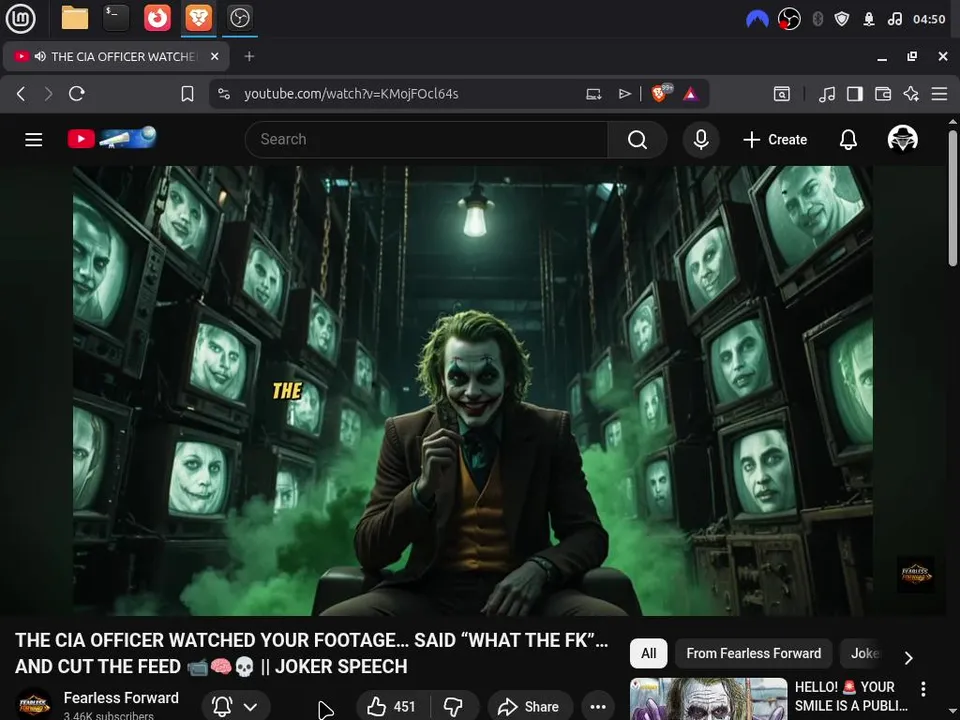Like the video with 451 likes
Screen dimensions: 960x720
392,706
